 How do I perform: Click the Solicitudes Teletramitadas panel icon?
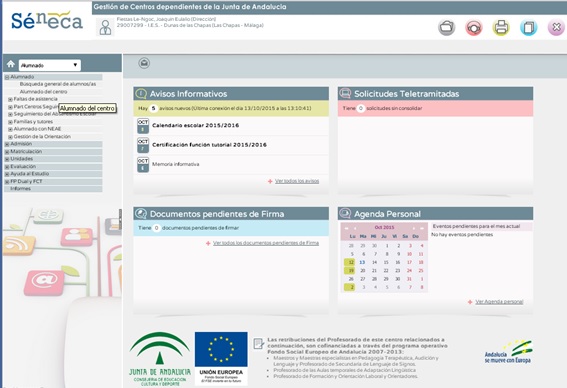(x=345, y=94)
